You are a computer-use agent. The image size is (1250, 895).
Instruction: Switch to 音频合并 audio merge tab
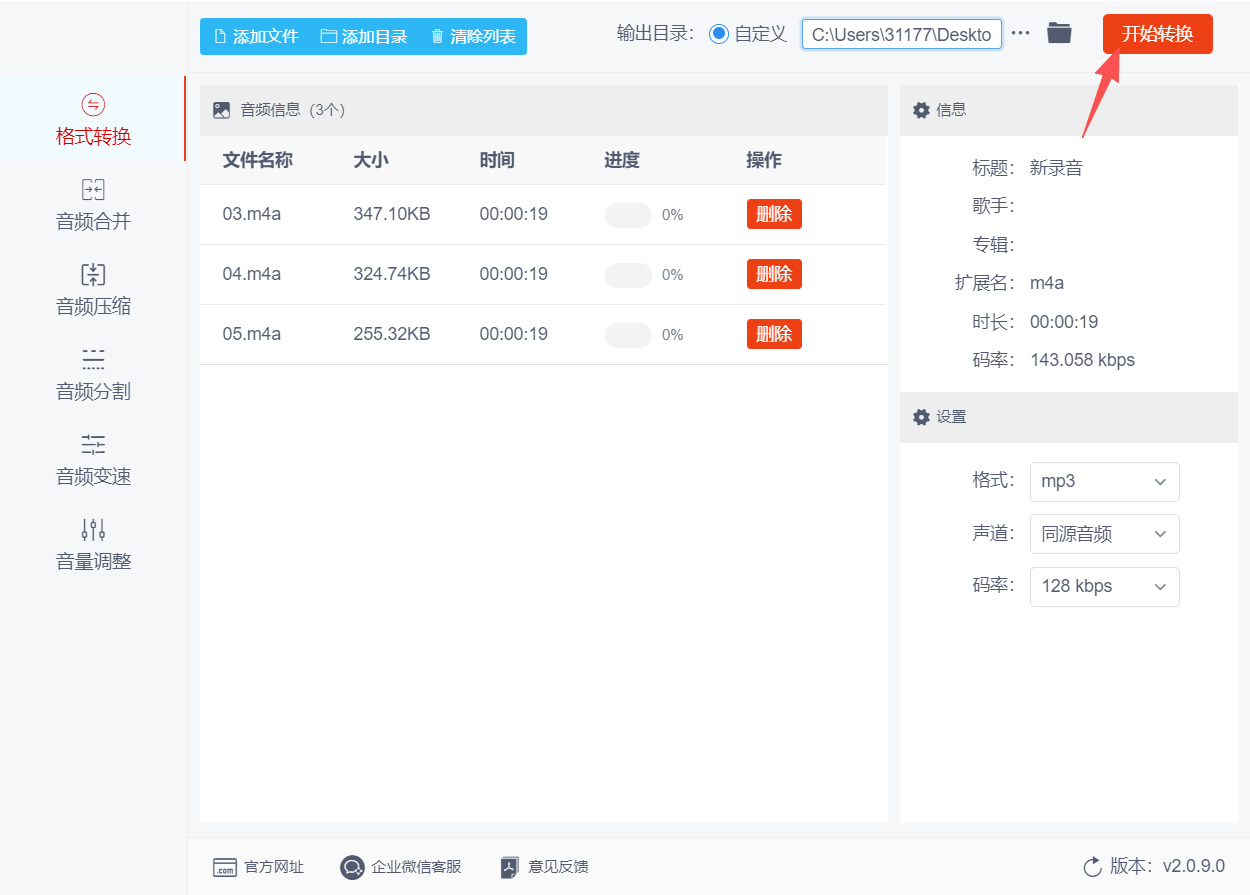click(93, 205)
